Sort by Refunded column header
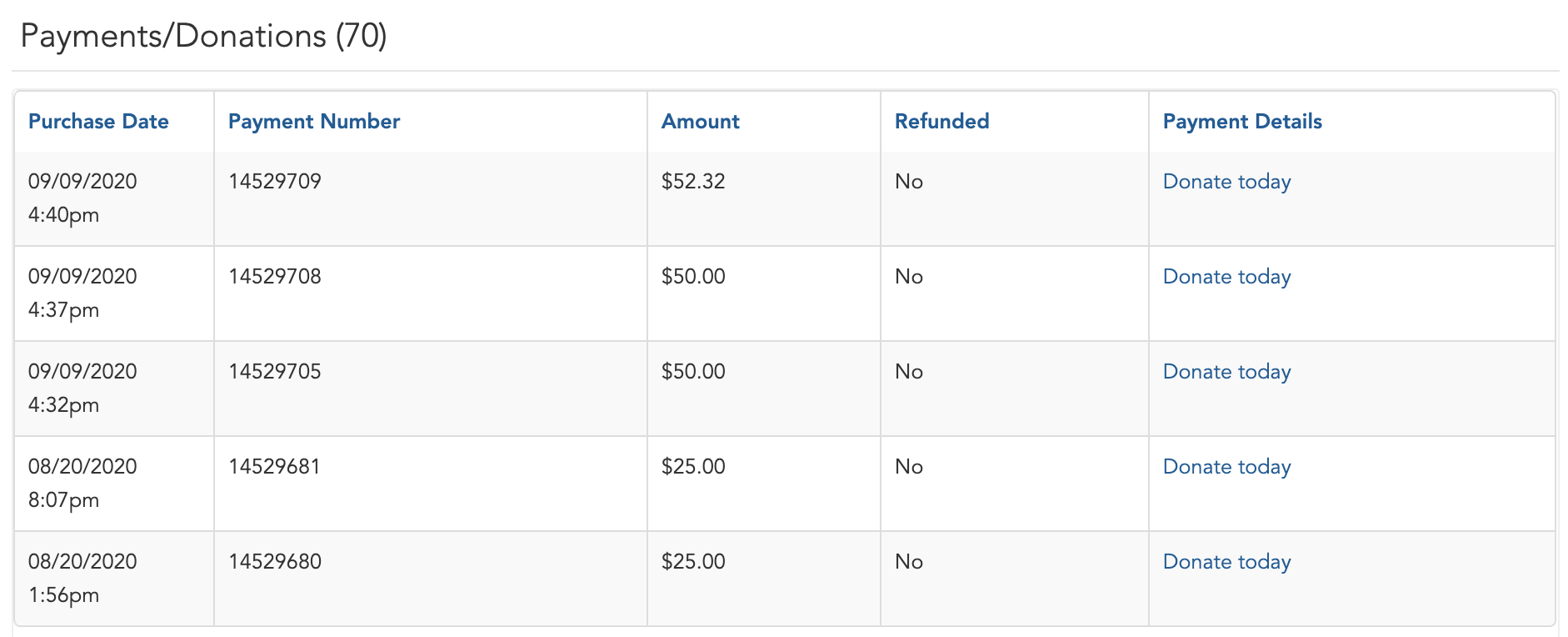Viewport: 1568px width, 637px height. tap(941, 122)
